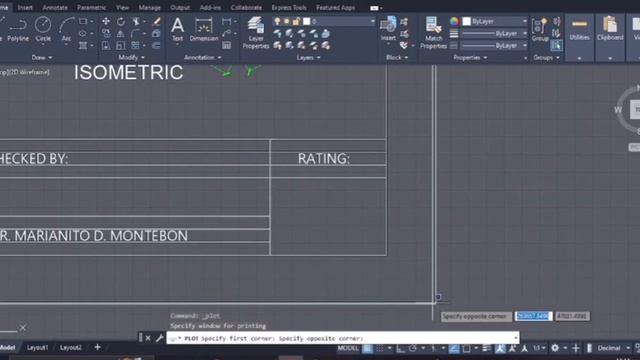Toggle annotation visibility in status bar
Image resolution: width=640 pixels, height=360 pixels.
coord(500,348)
